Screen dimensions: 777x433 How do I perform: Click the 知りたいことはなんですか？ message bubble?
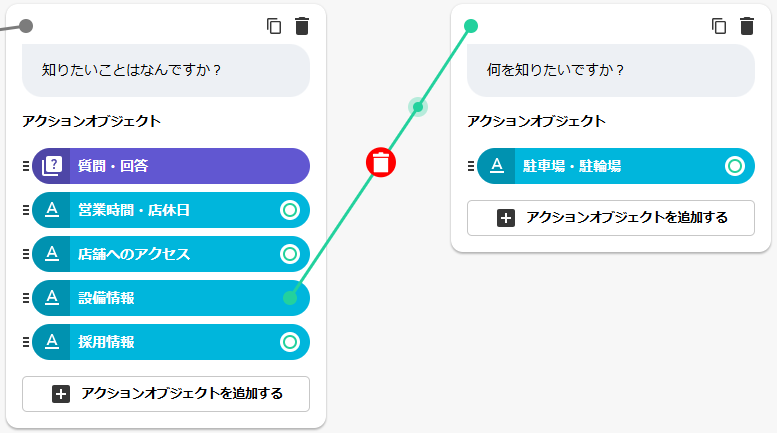coord(166,71)
